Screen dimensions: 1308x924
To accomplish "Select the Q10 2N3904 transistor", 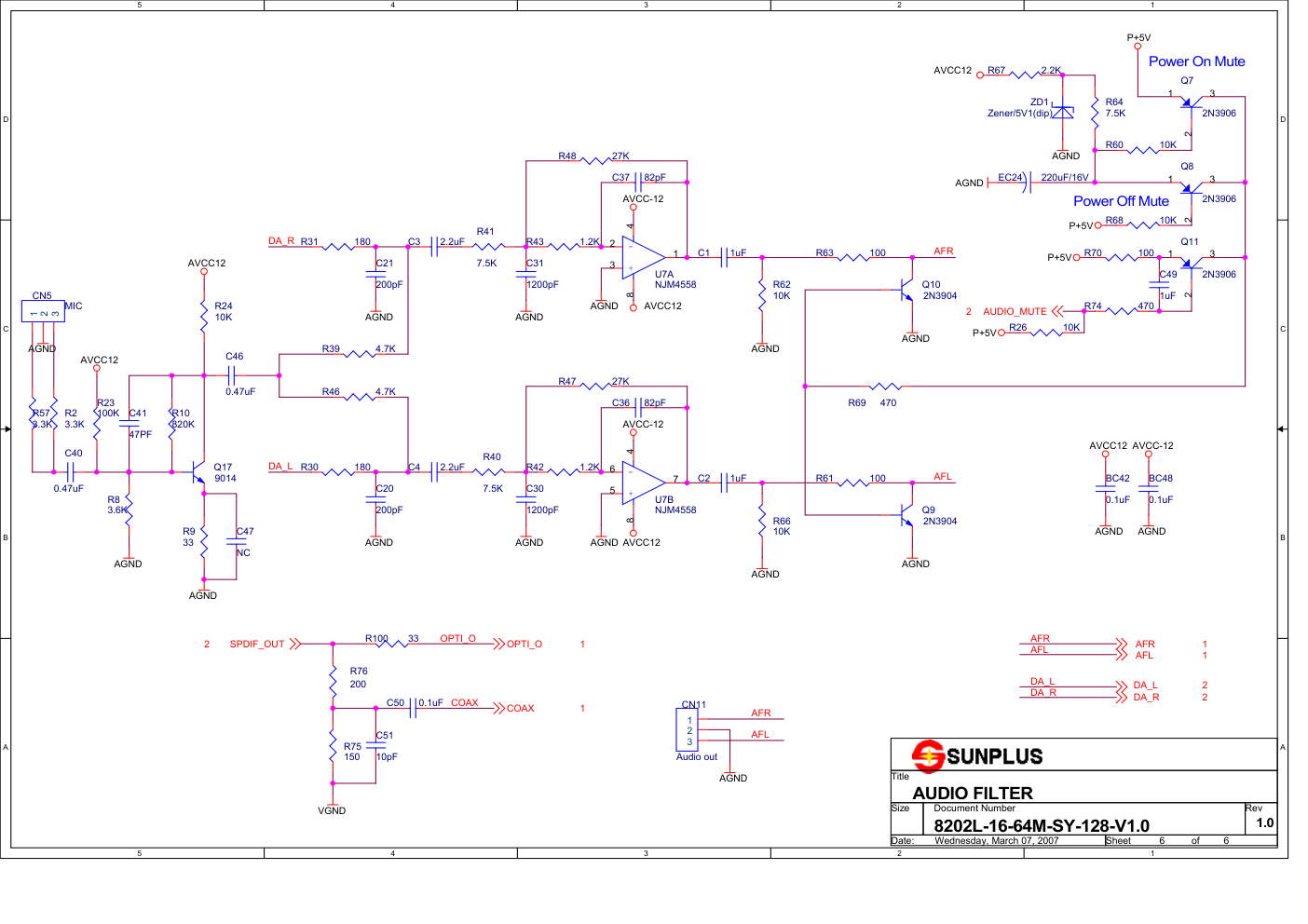I will pyautogui.click(x=906, y=290).
